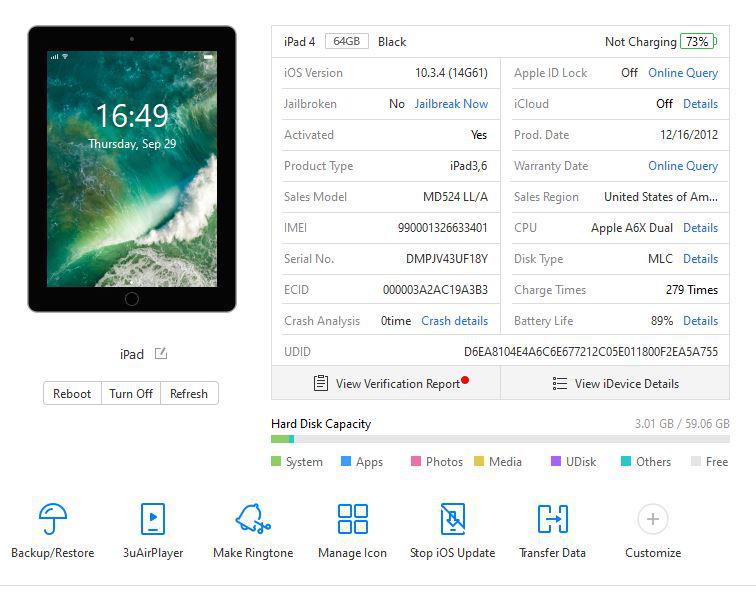
Task: Select the IMEI value 990001326633401
Action: (x=443, y=228)
